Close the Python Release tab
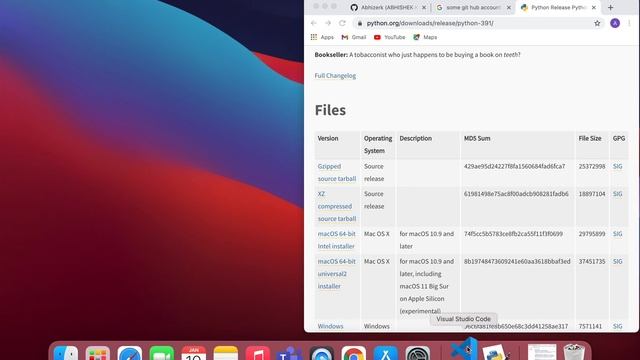 pyautogui.click(x=593, y=7)
